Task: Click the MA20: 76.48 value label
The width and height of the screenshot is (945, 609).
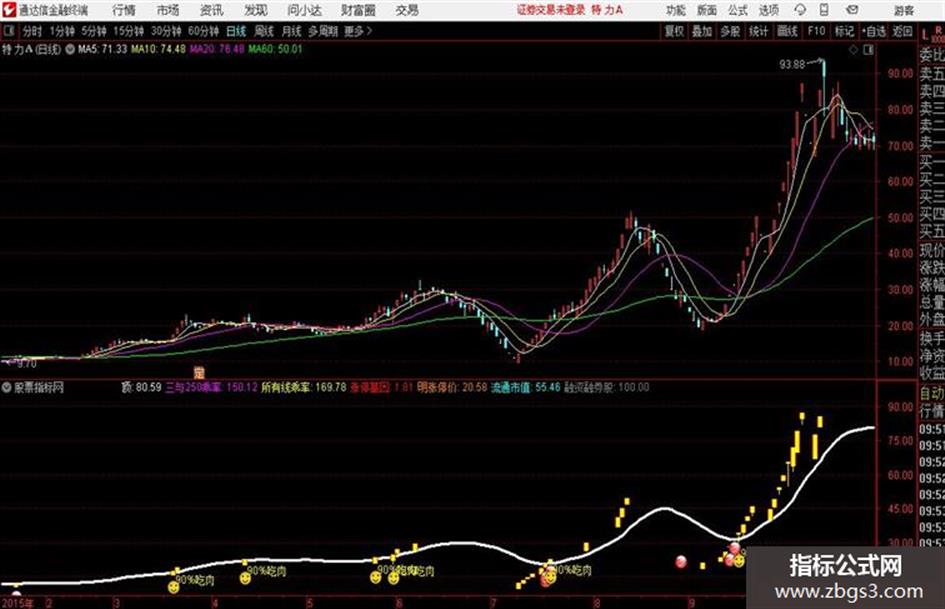Action: click(217, 49)
